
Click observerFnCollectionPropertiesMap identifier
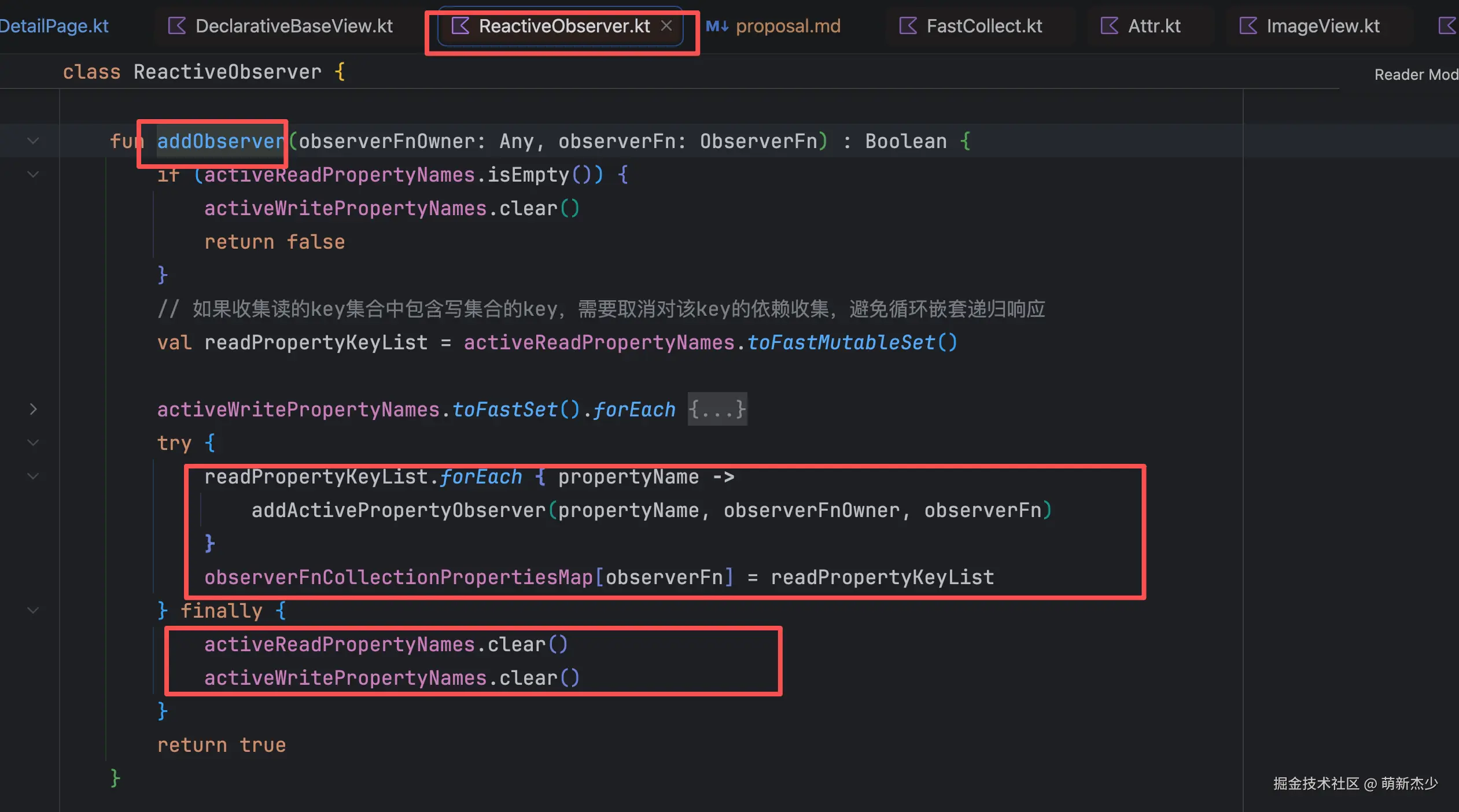click(399, 577)
